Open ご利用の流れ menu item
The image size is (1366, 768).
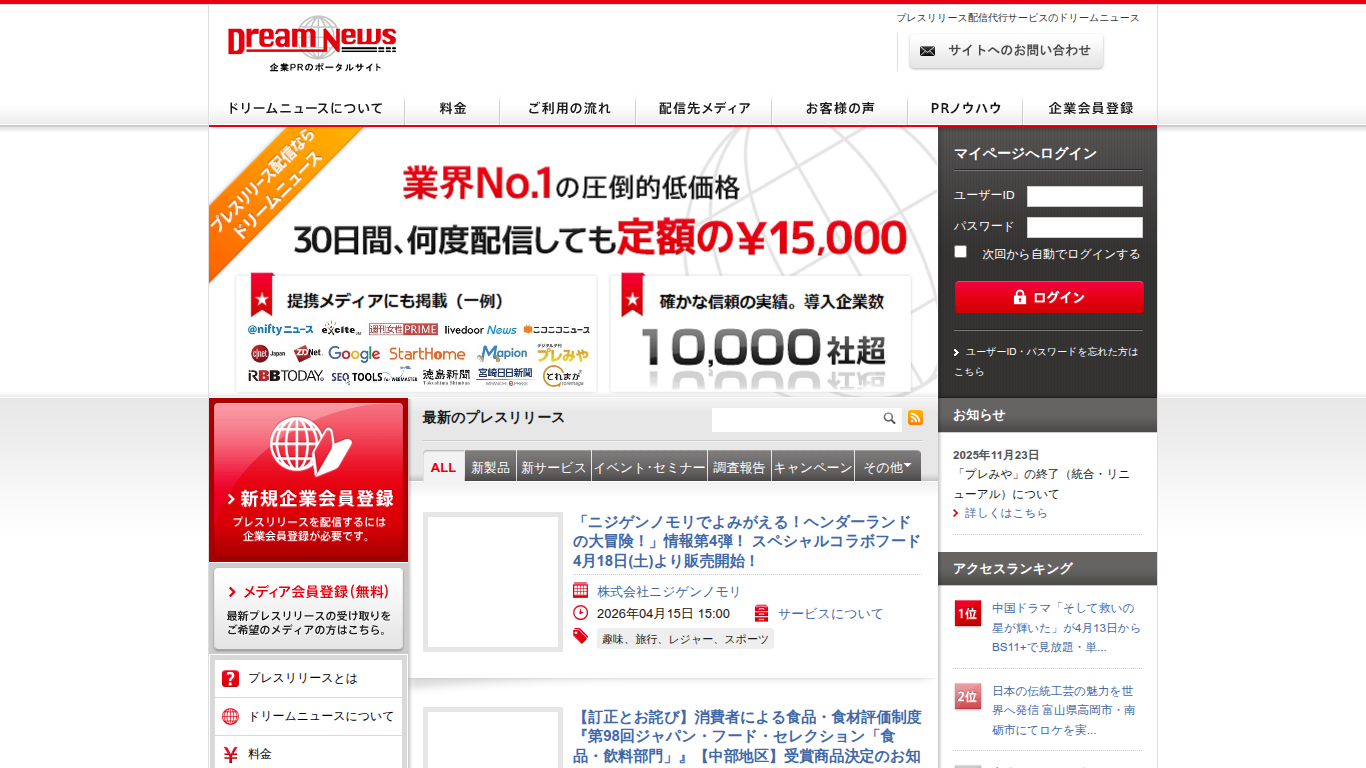click(568, 108)
